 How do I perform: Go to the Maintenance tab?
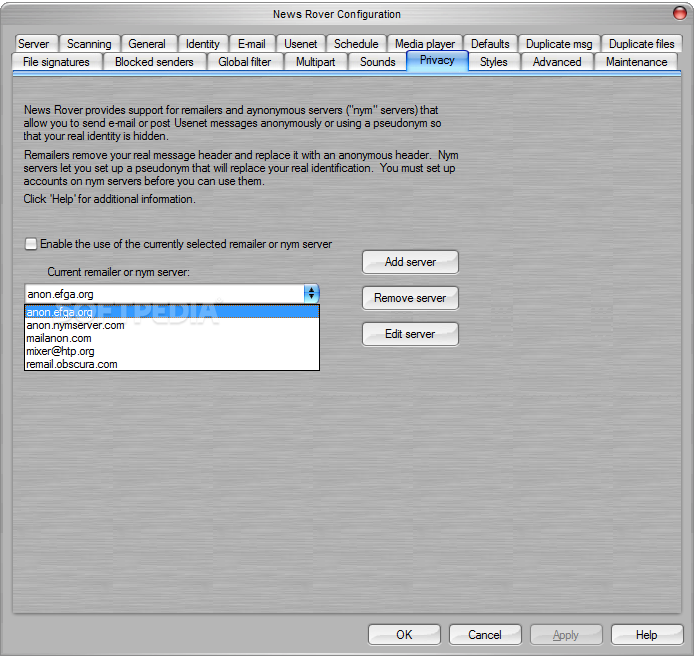coord(636,62)
